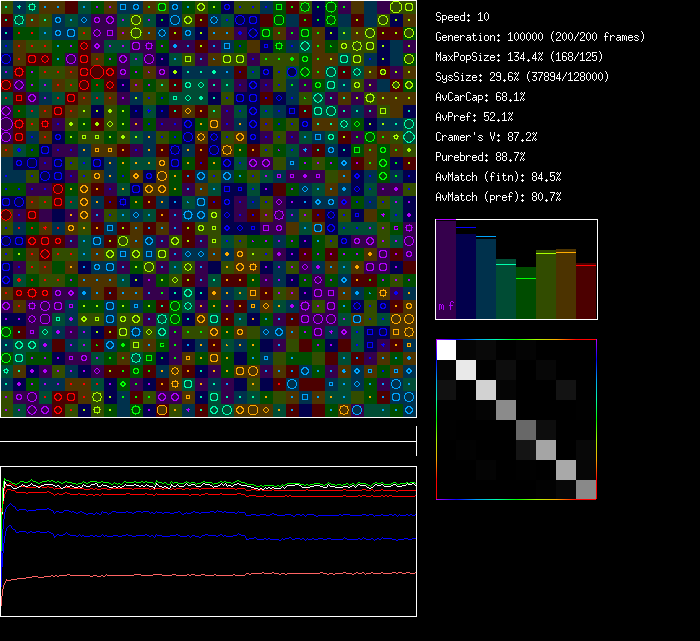Click the tall purple bar in the histogram
The width and height of the screenshot is (700, 641).
point(445,270)
